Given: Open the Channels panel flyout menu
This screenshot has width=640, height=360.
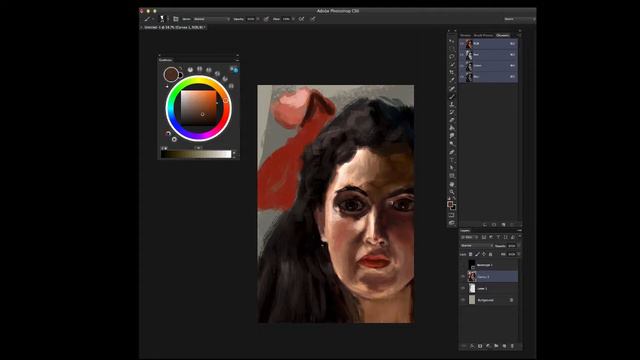Looking at the screenshot, I should click(x=519, y=35).
